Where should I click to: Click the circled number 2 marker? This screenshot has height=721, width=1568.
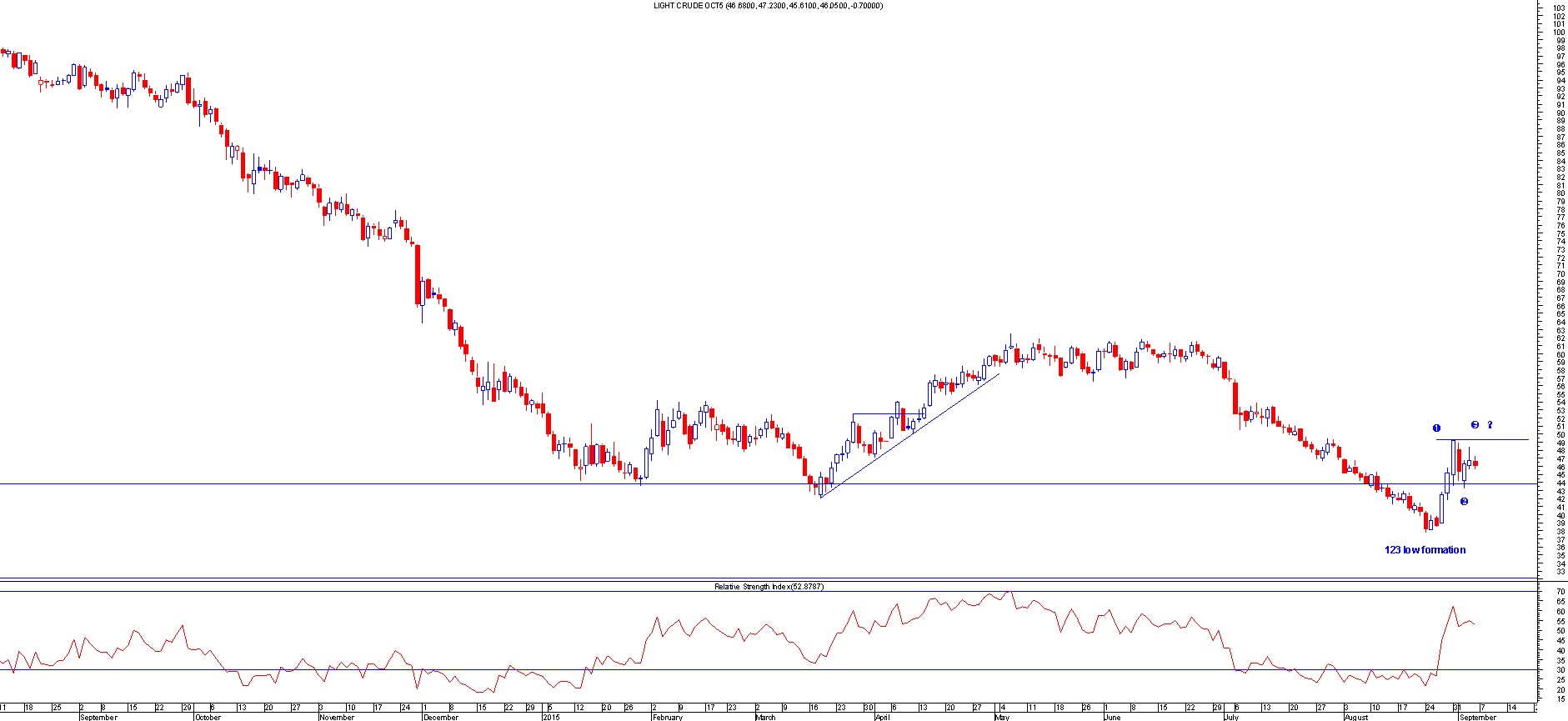[1464, 501]
